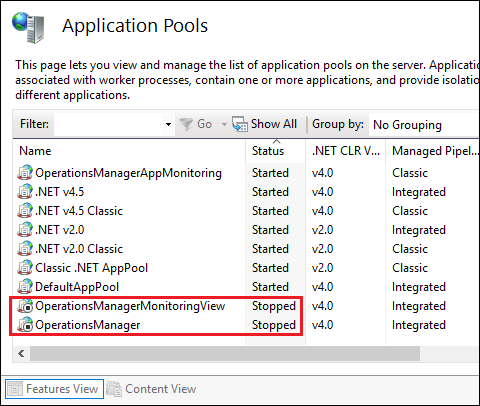Select the OperationsManagerAppMonitoring row name

[128, 173]
